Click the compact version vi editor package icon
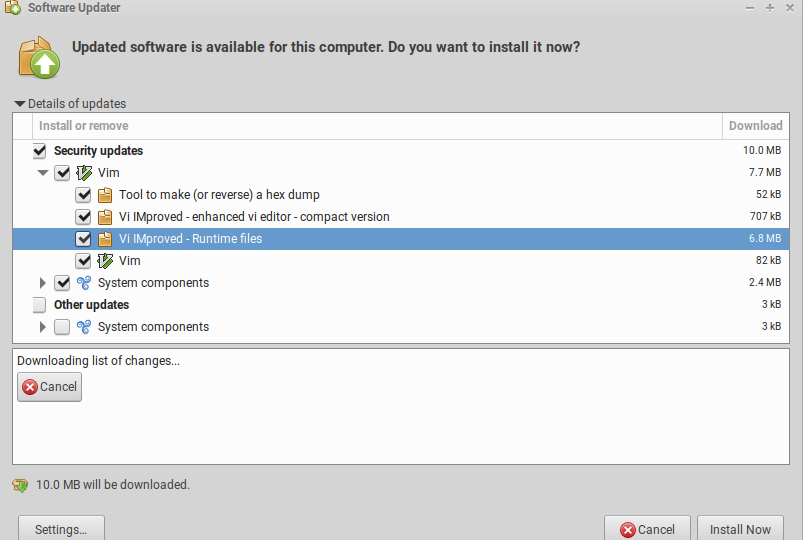The height and width of the screenshot is (540, 803). click(x=105, y=217)
